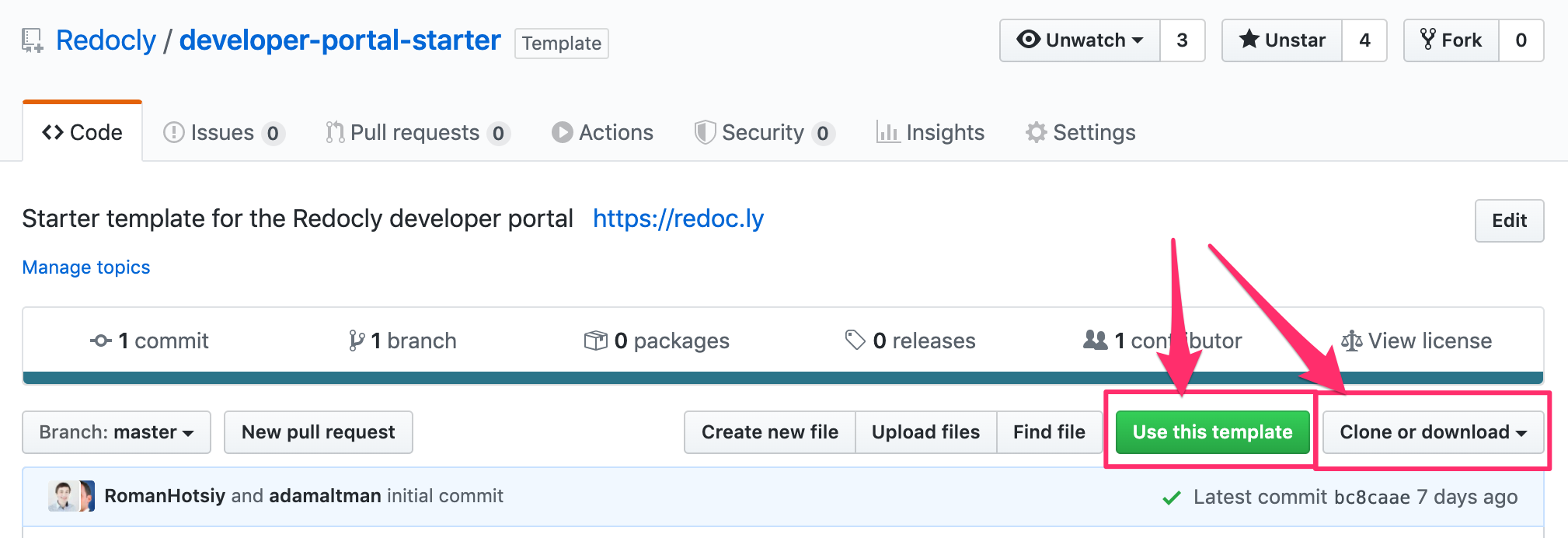Image resolution: width=1568 pixels, height=538 pixels.
Task: Unstar the repository
Action: click(x=1282, y=40)
